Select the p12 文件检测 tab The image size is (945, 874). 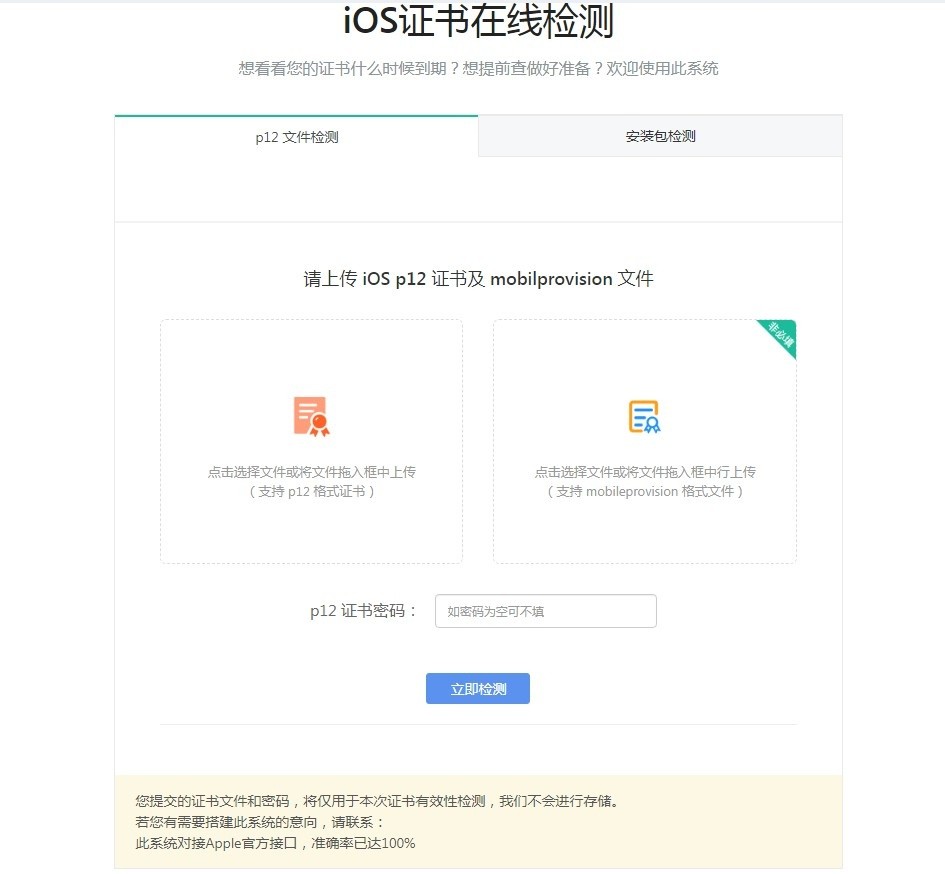296,136
